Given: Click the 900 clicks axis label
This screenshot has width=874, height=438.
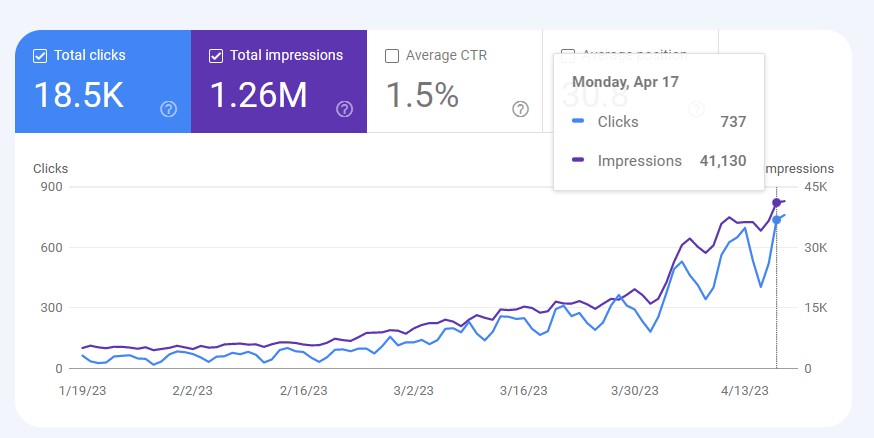Looking at the screenshot, I should coord(51,187).
